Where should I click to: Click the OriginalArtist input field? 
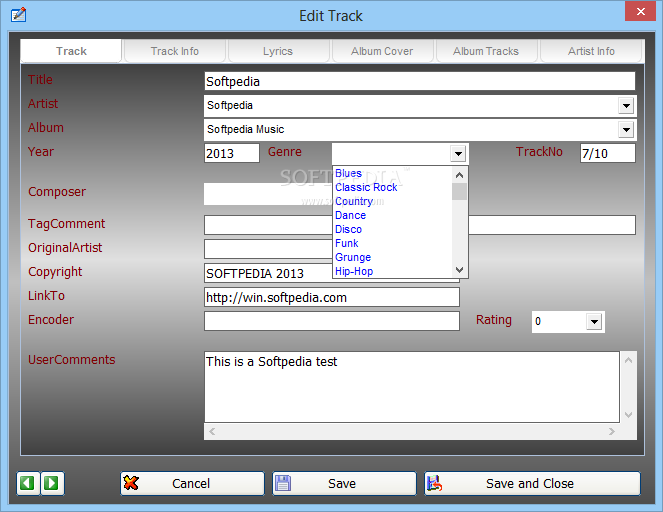(268, 249)
